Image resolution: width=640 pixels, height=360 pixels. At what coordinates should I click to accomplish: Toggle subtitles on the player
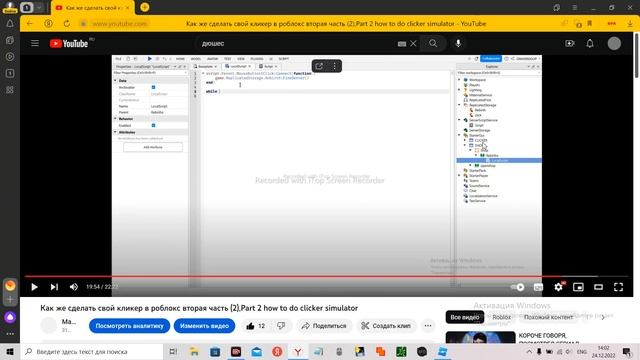[538, 287]
